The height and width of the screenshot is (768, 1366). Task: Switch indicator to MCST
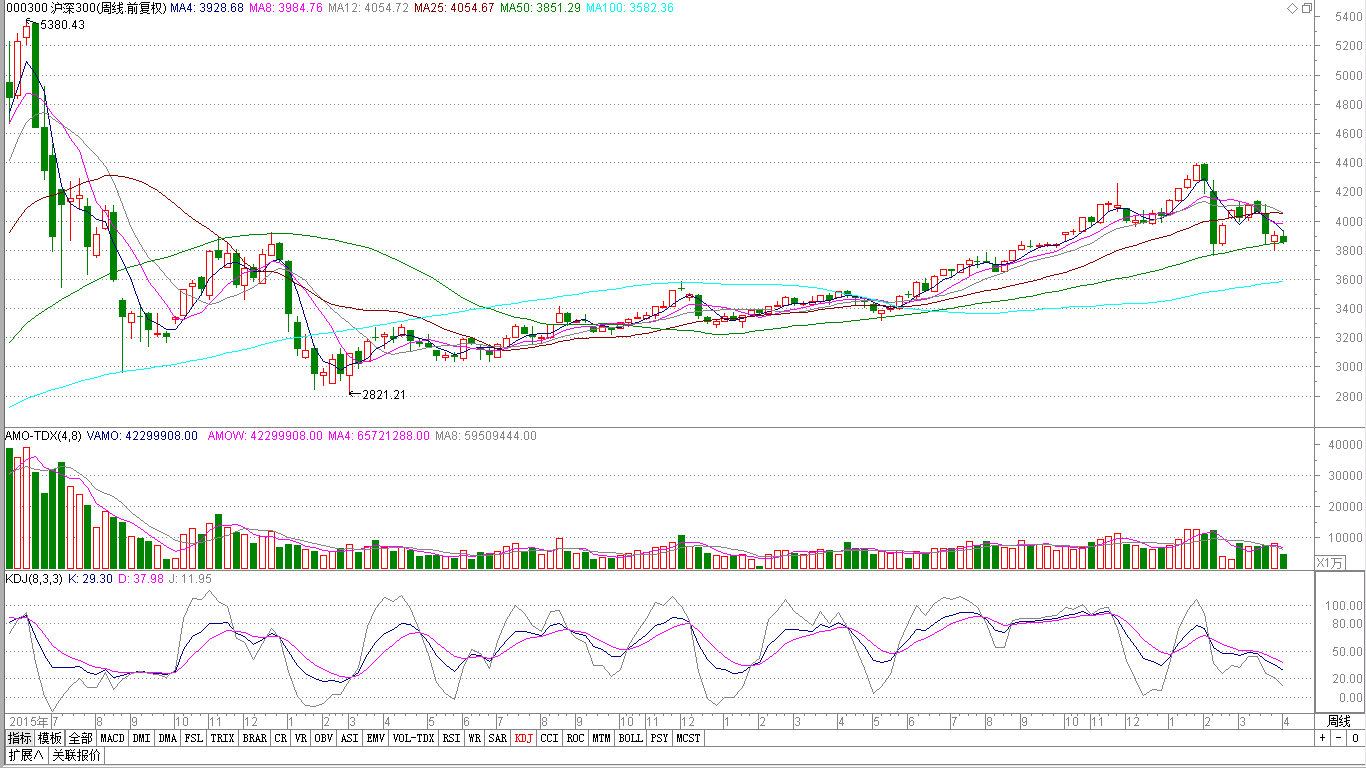click(x=688, y=738)
